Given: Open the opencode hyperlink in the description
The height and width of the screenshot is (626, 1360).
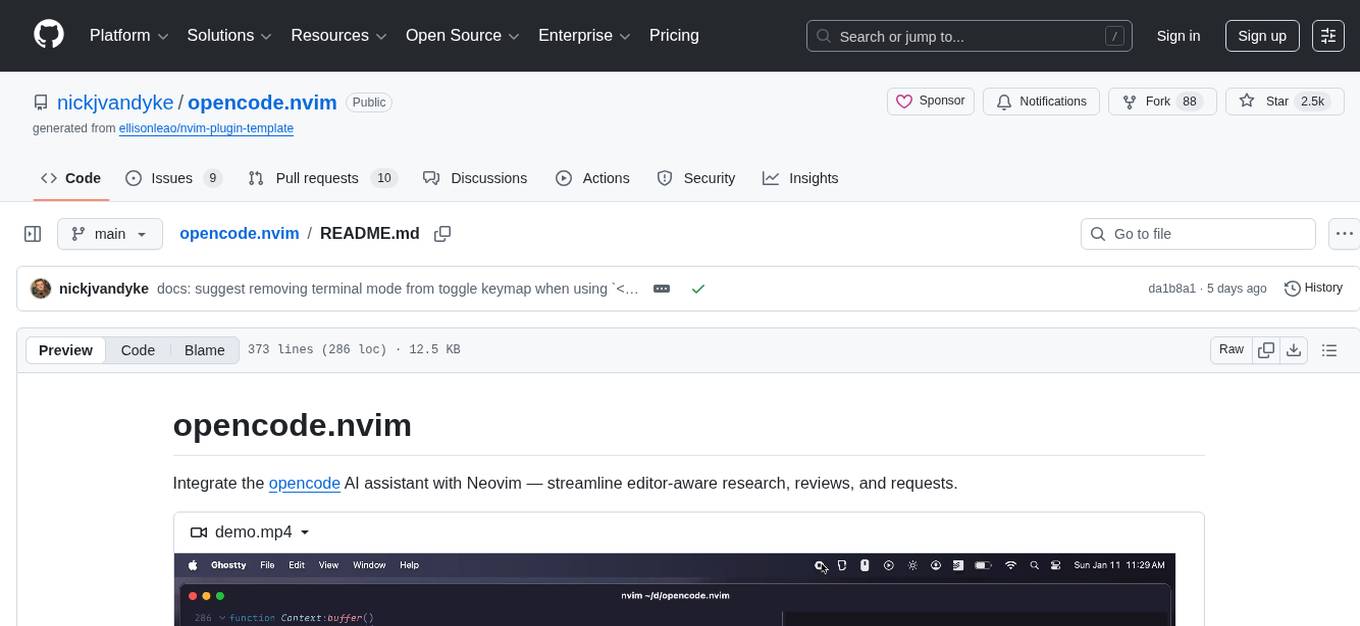Looking at the screenshot, I should tap(304, 483).
